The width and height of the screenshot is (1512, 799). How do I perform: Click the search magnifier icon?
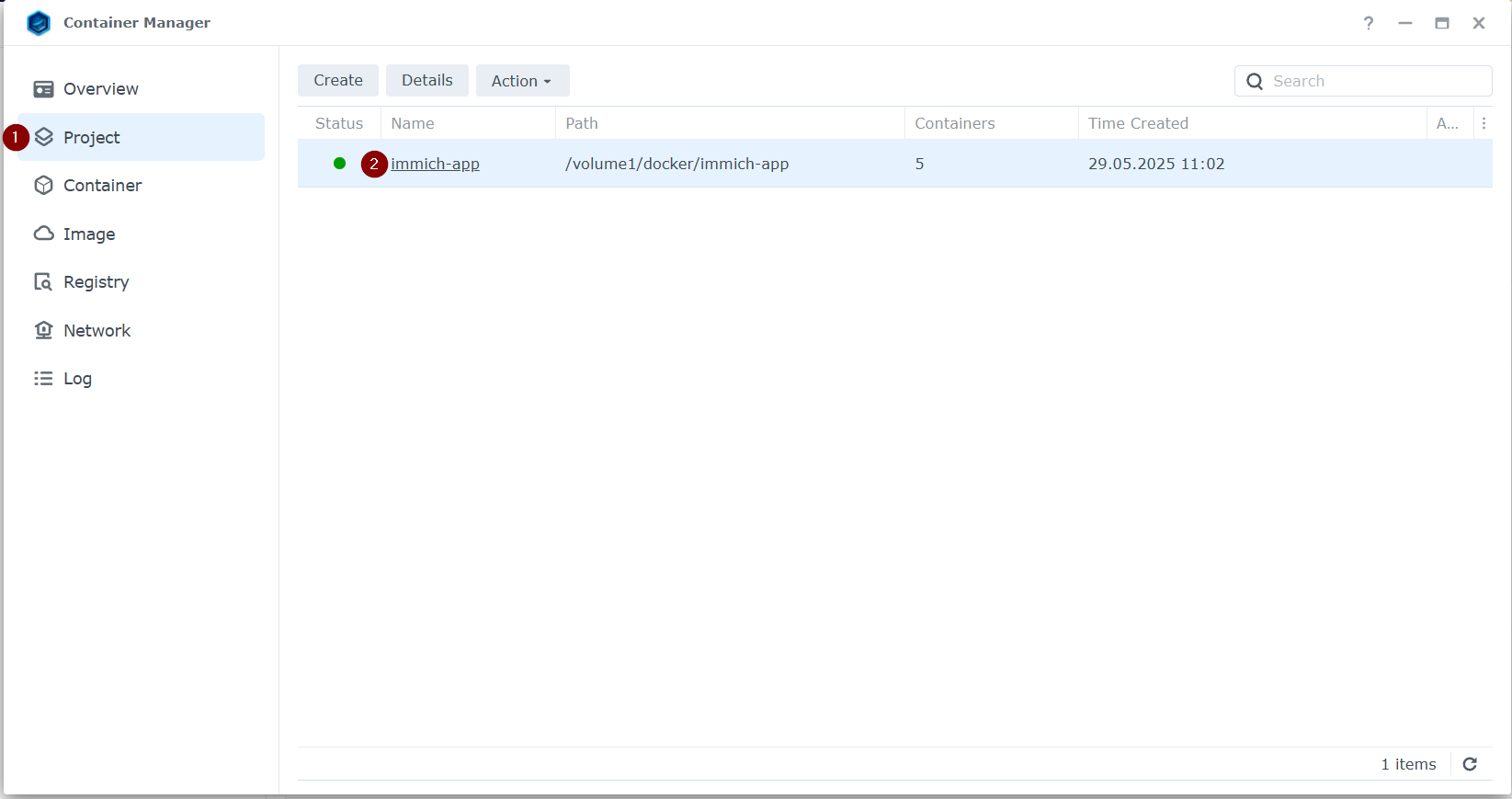pos(1255,81)
